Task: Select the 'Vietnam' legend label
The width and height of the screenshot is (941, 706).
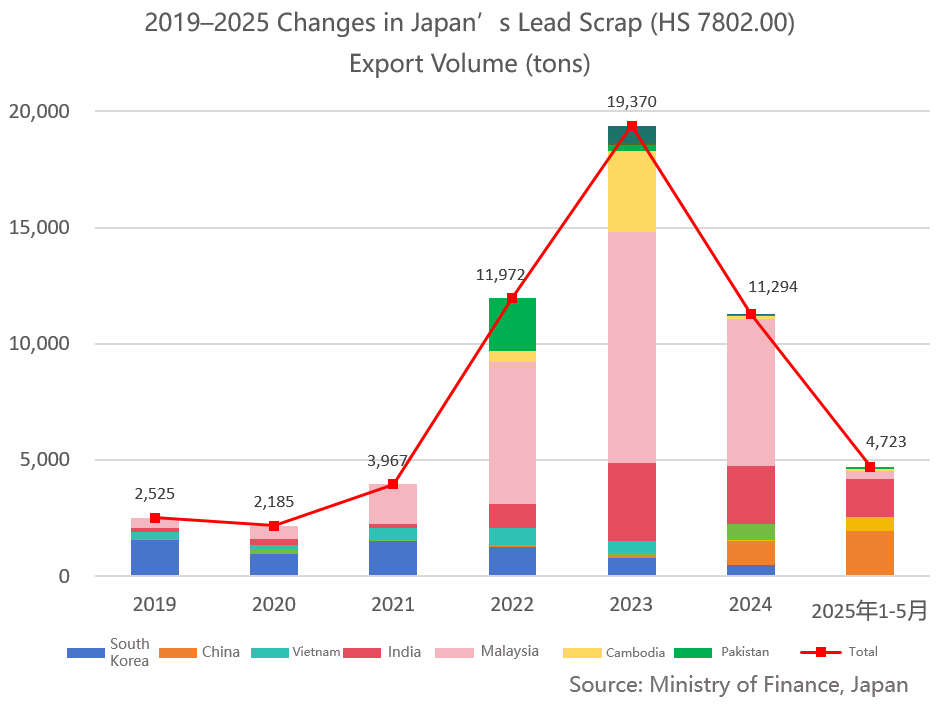Action: coord(316,652)
